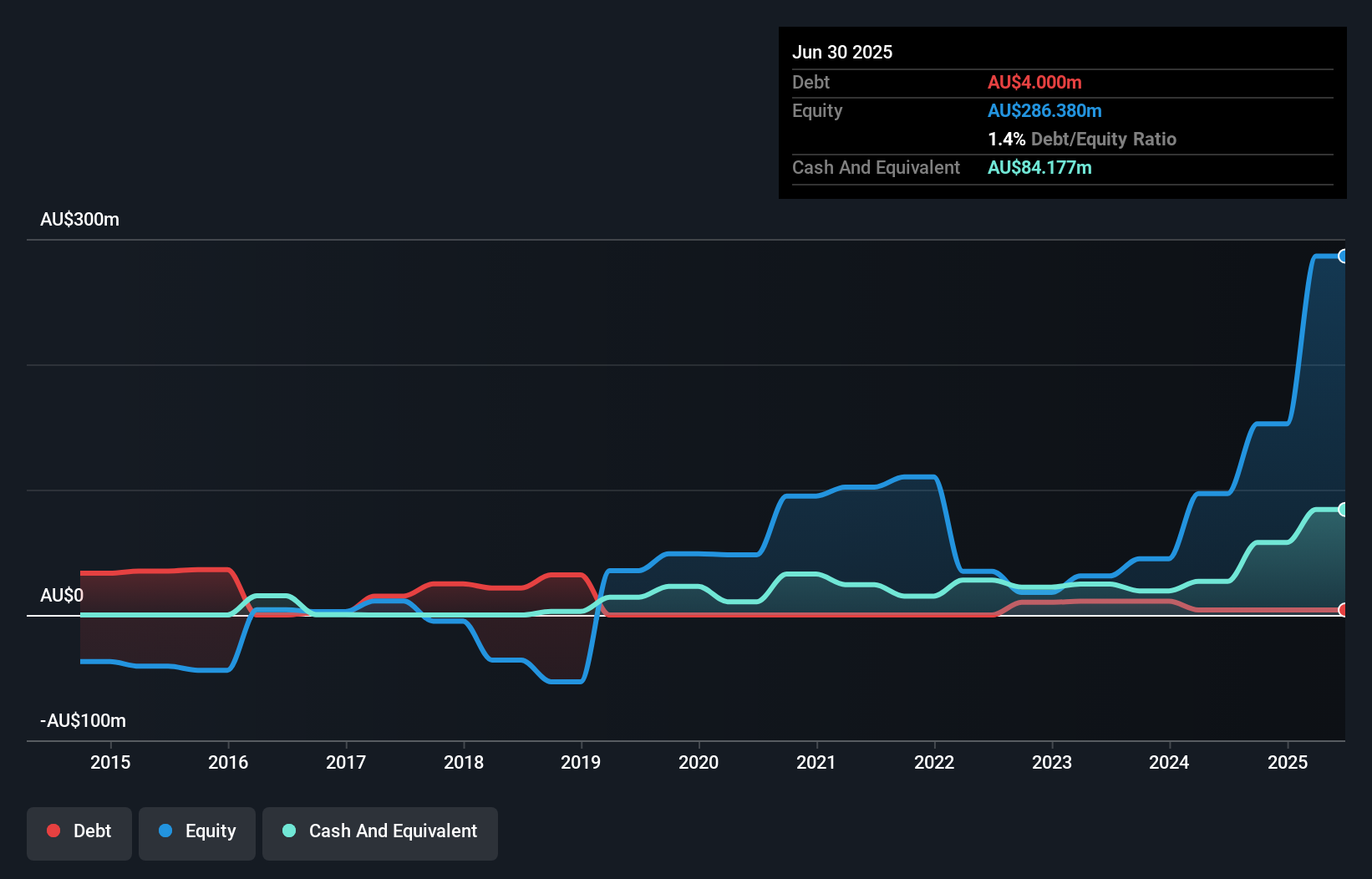Select the 2023 x-axis year label
Viewport: 1372px width, 879px height.
[1052, 762]
